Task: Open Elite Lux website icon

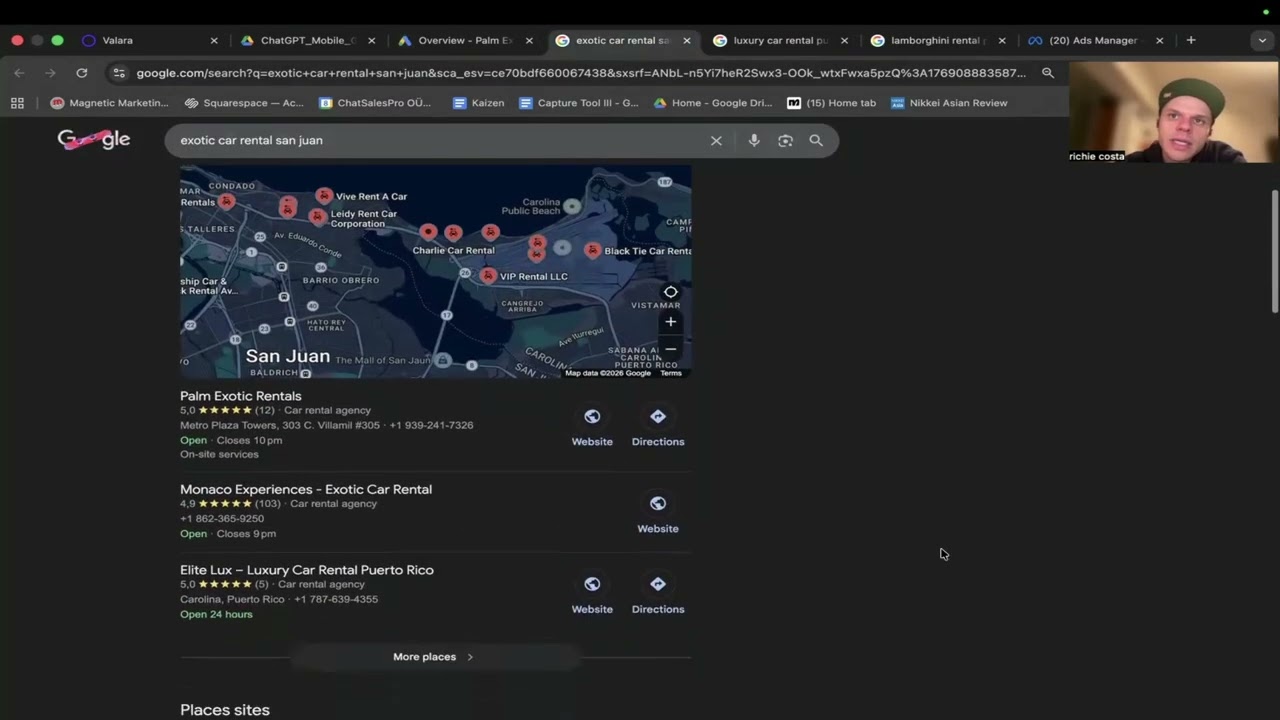Action: click(592, 584)
